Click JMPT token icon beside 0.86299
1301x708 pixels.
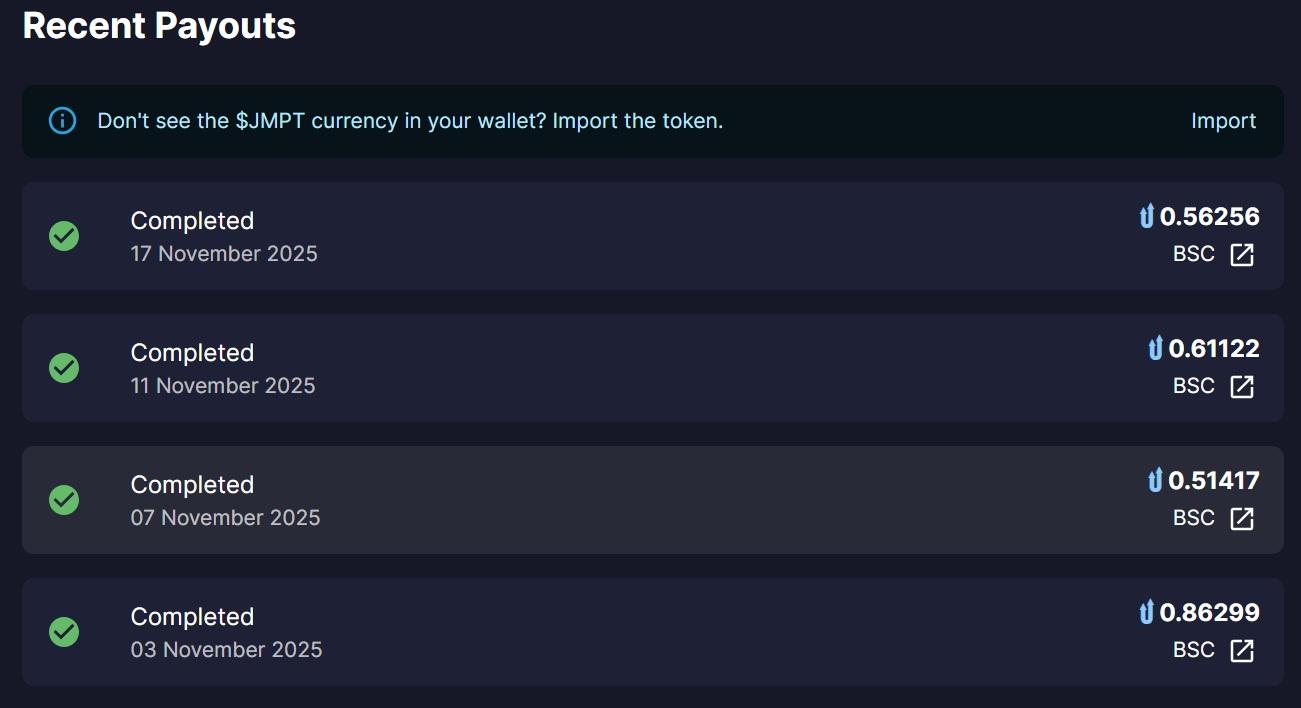tap(1146, 613)
